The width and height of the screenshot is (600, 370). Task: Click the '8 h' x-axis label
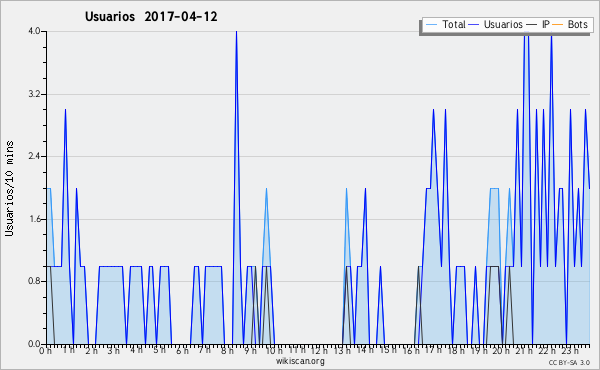227,351
